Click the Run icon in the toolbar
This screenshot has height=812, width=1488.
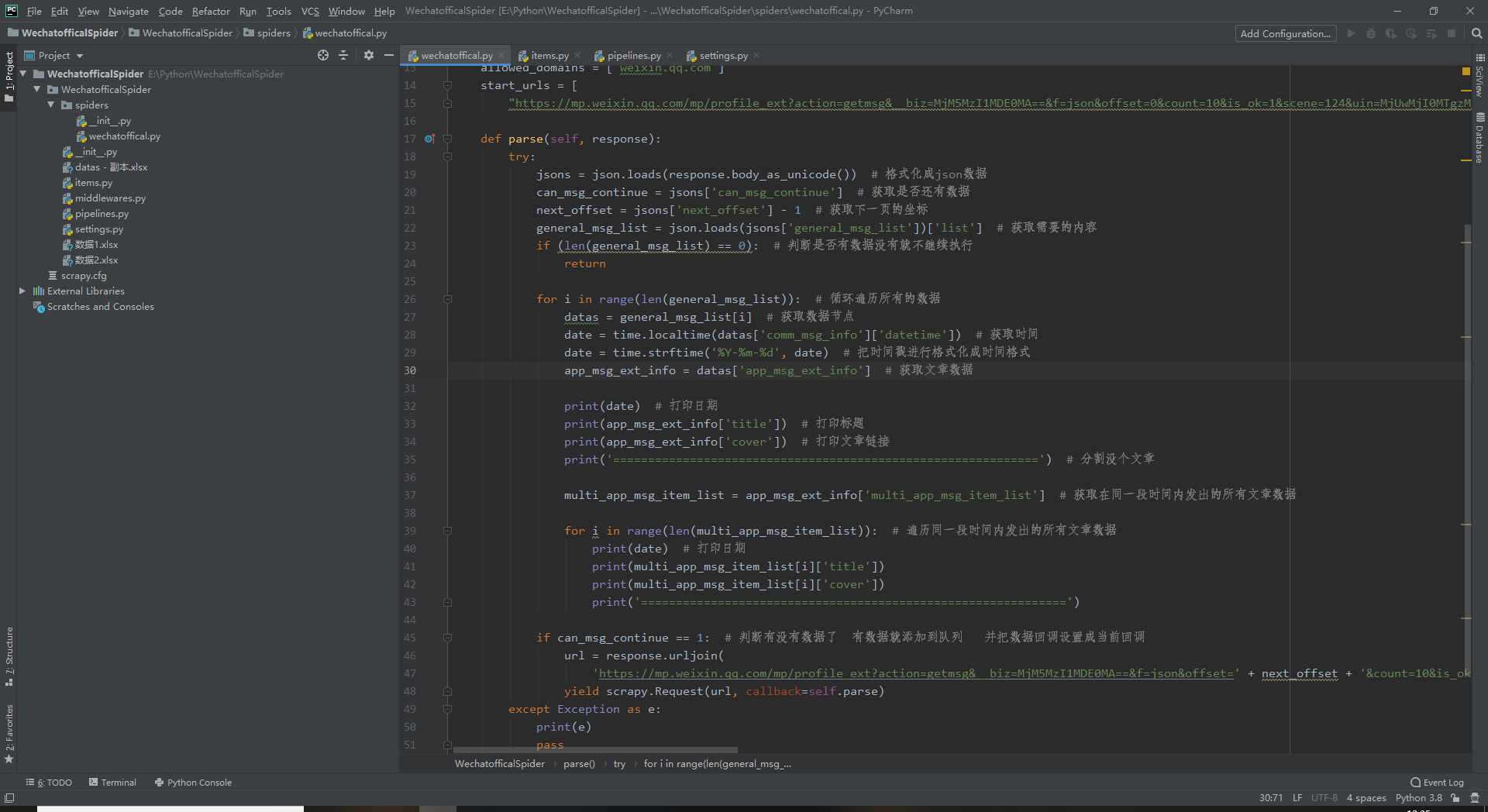tap(1351, 33)
